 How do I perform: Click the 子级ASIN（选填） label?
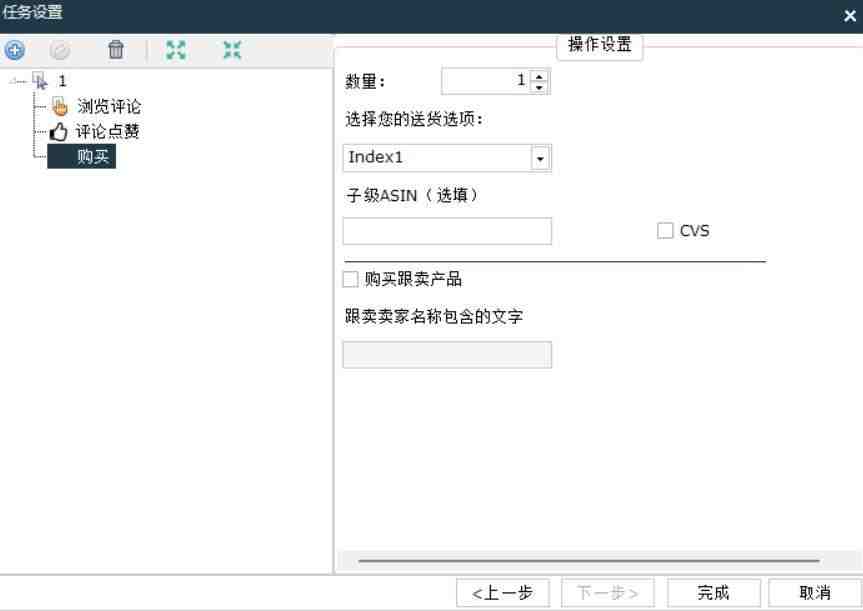coord(412,195)
